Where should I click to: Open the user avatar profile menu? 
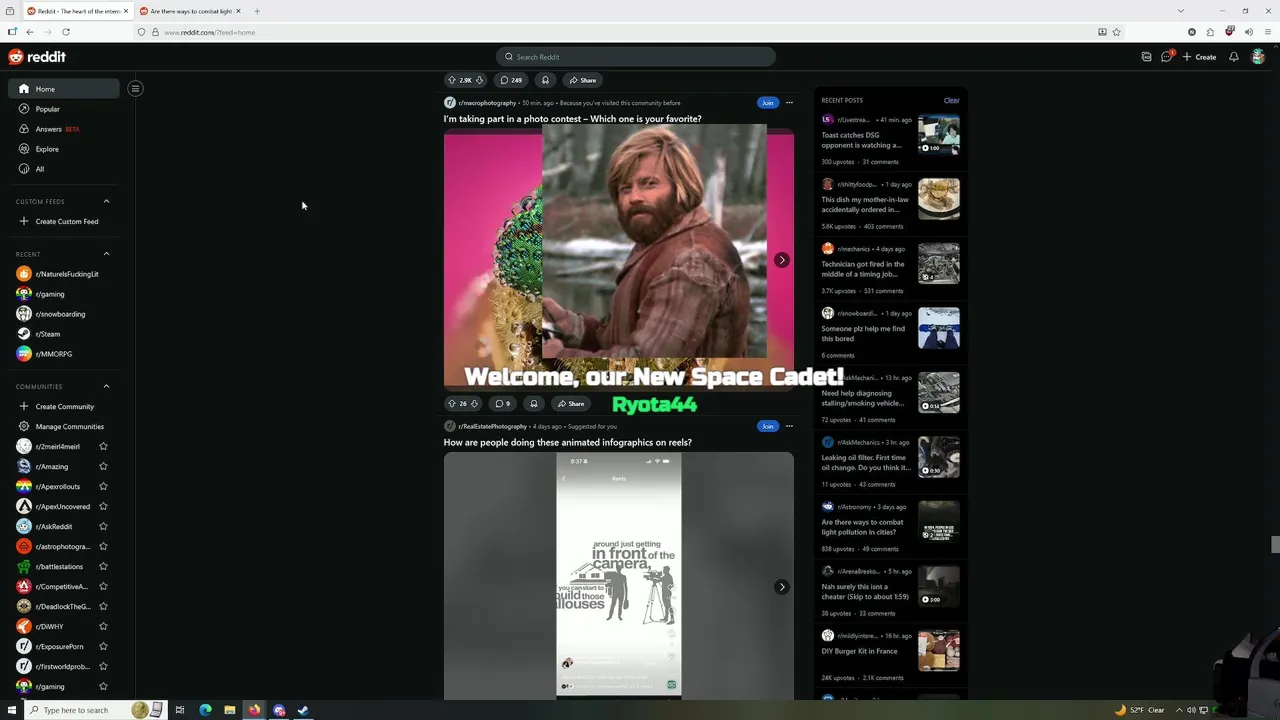point(1258,57)
